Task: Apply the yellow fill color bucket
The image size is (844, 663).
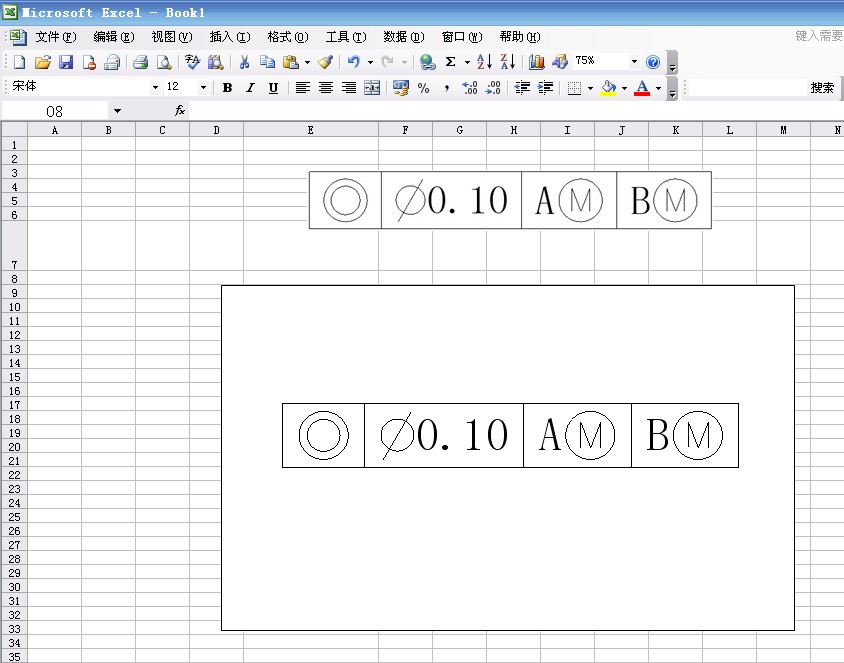Action: pos(608,88)
